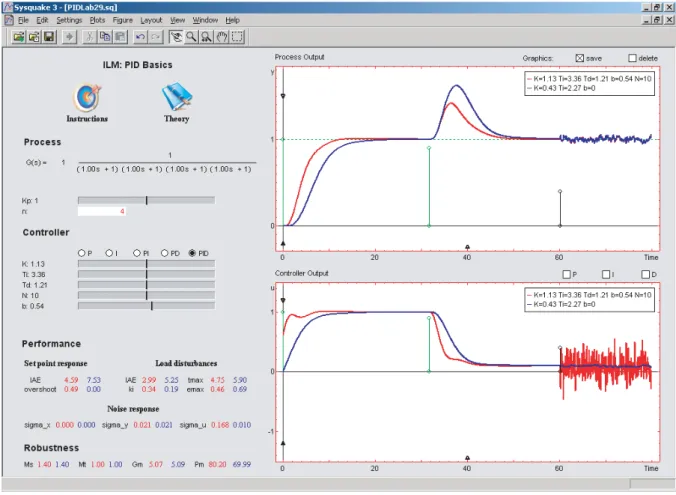The width and height of the screenshot is (676, 495).
Task: Click the "Set point response" heading
Action: (x=56, y=363)
